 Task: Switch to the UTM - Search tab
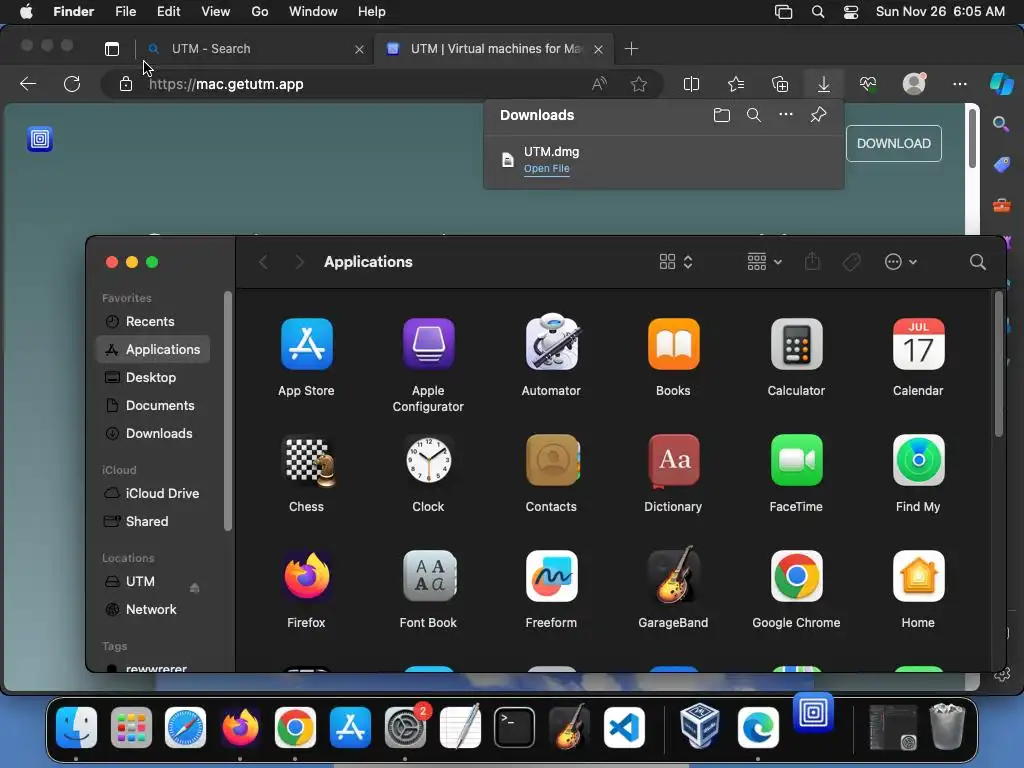(255, 49)
